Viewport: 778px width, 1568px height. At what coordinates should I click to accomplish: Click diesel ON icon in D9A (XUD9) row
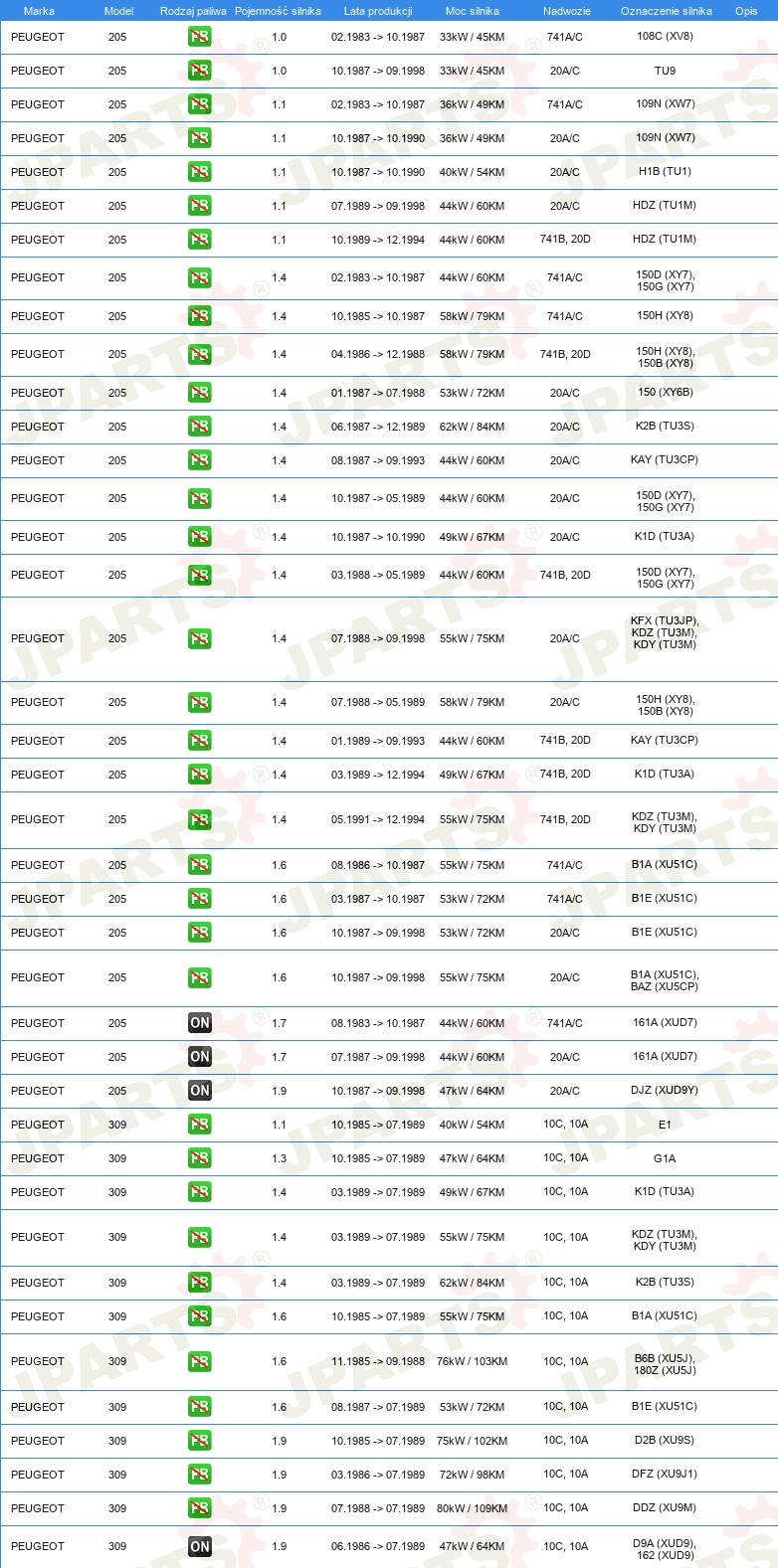(200, 1546)
